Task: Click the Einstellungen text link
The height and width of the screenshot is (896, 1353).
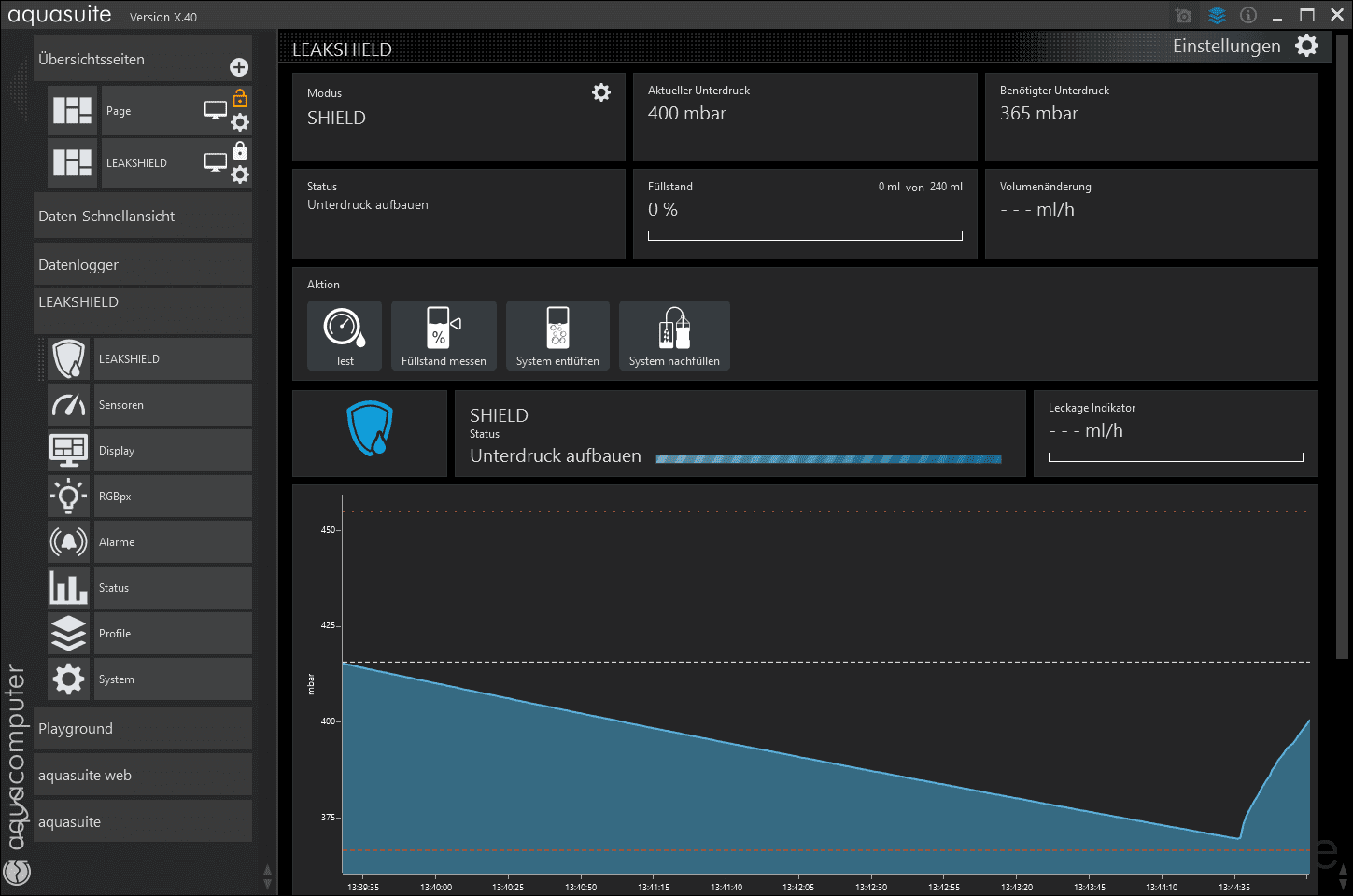Action: point(1226,46)
